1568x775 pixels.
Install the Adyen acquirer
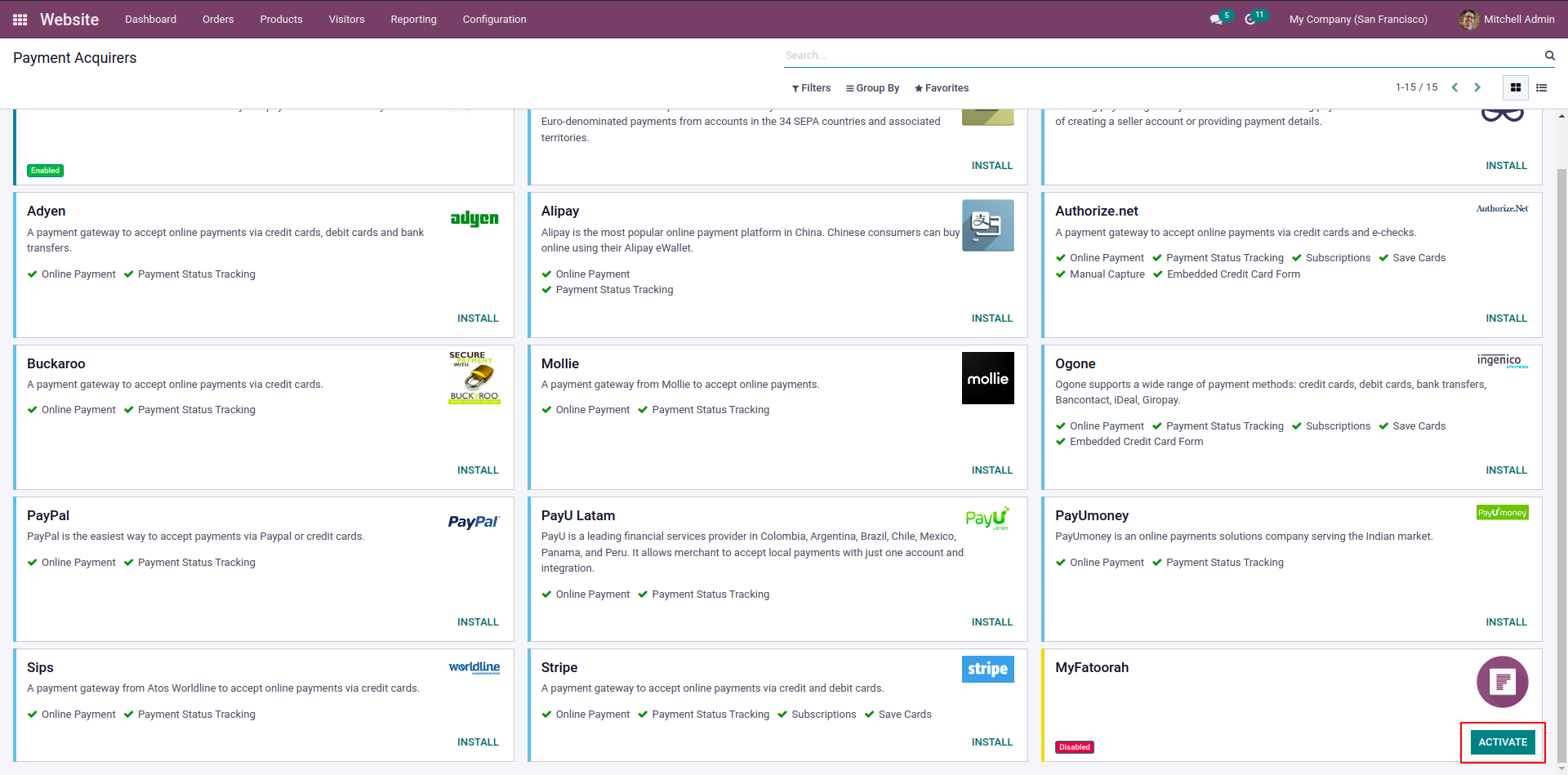pos(478,318)
